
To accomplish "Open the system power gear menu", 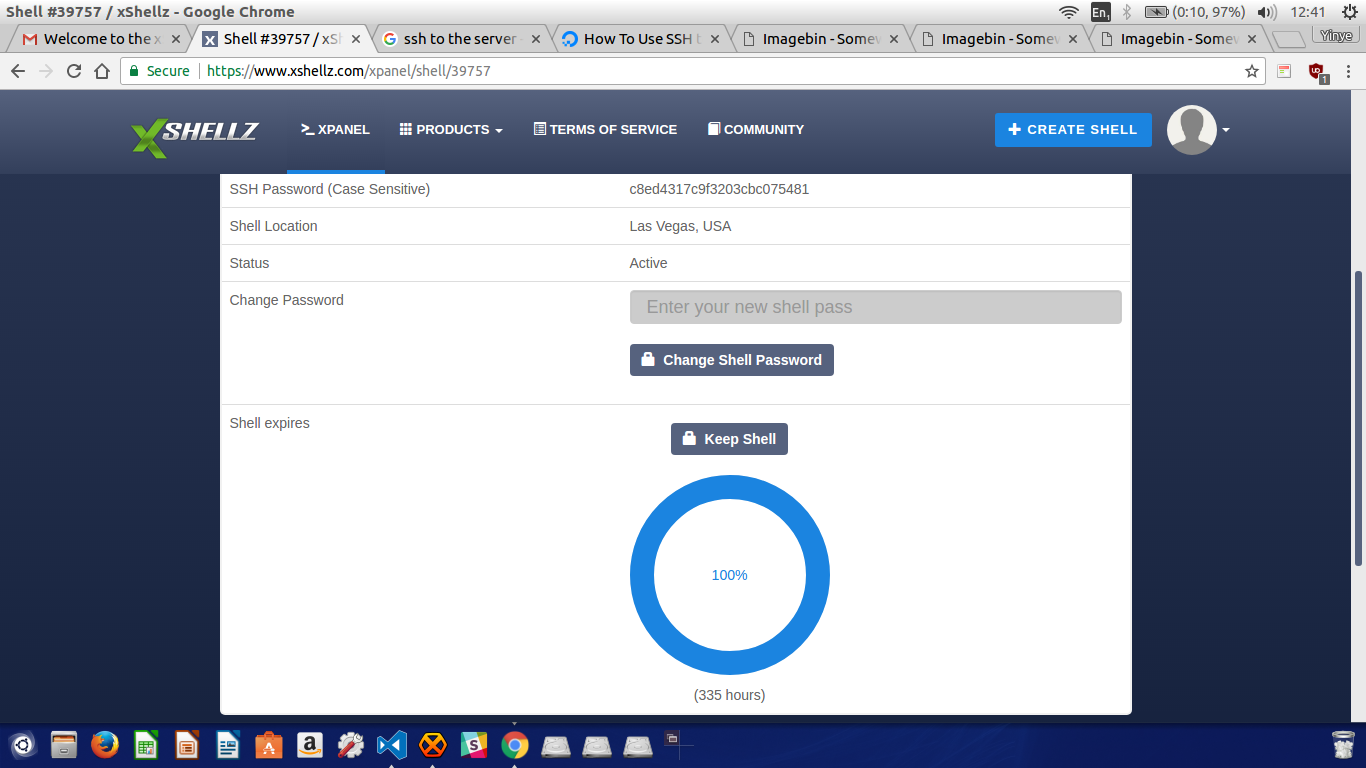I will pos(1349,12).
